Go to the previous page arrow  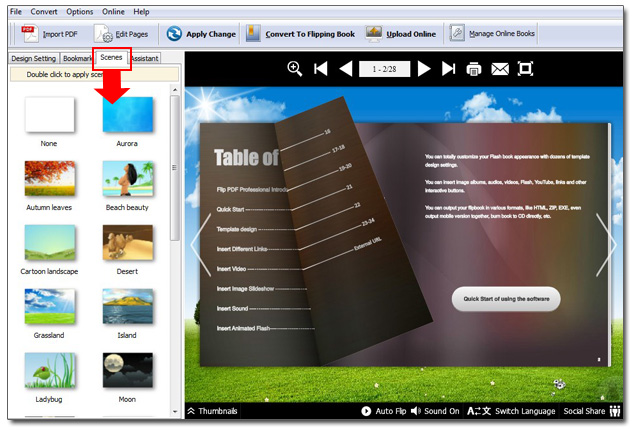tap(346, 69)
